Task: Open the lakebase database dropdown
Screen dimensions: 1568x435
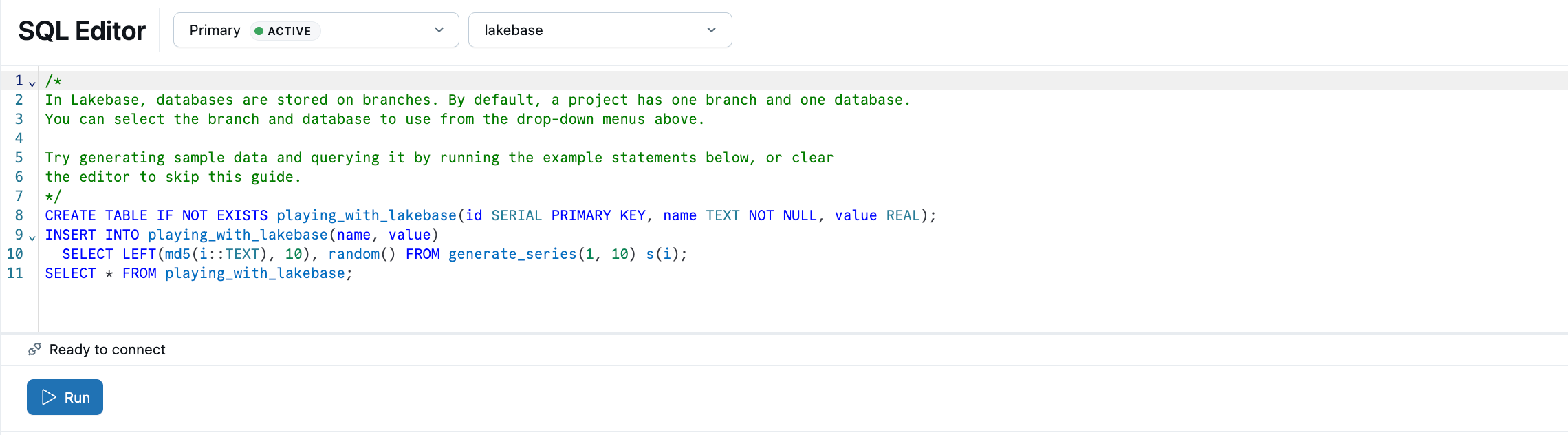Action: pos(600,30)
